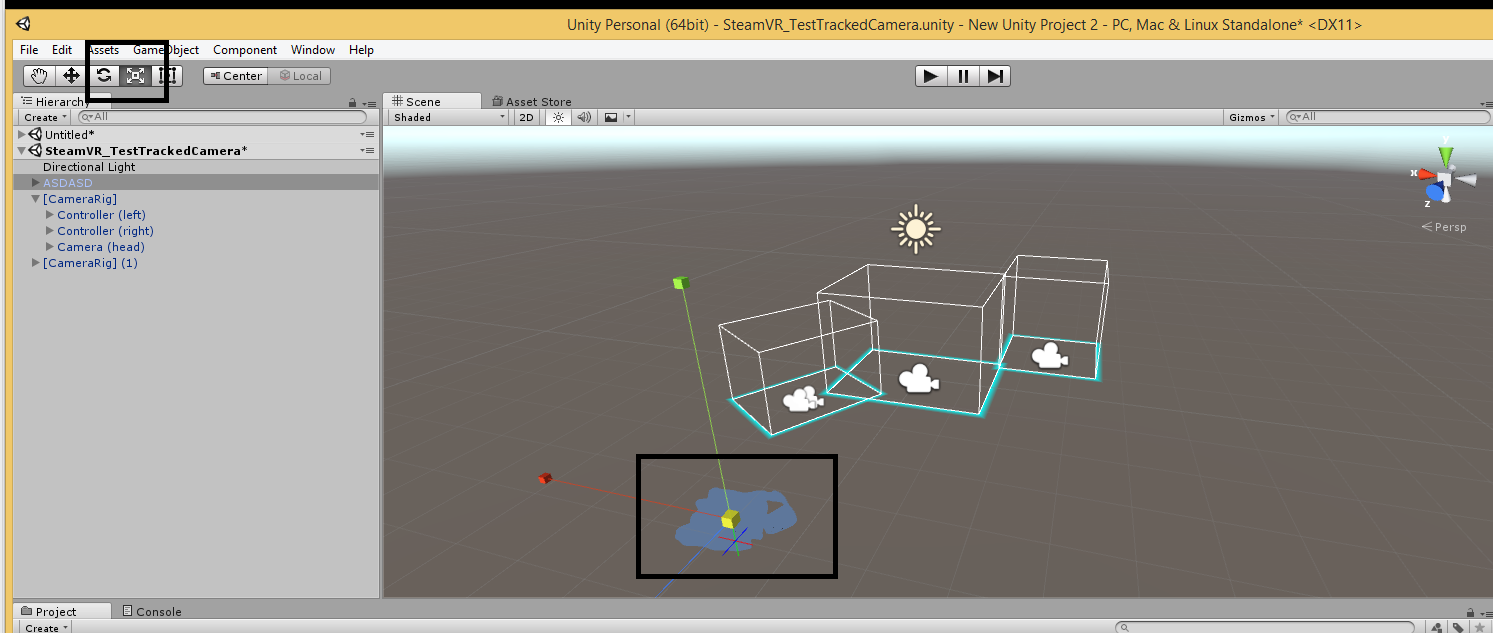Screen dimensions: 1493x633
Task: Open the Help menu
Action: tap(362, 50)
